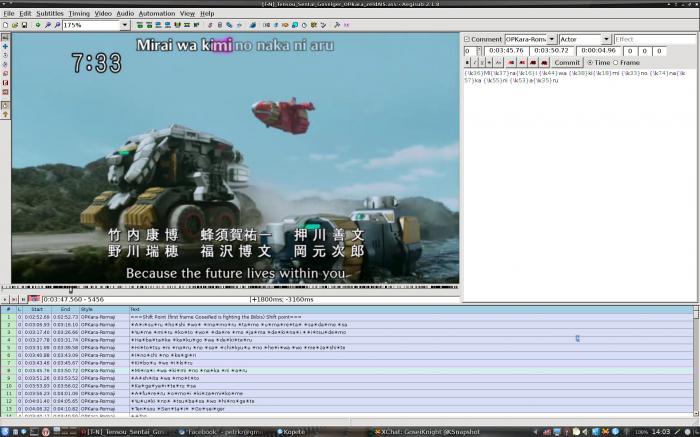Click the Jump To green arrow icon
The image size is (700, 437).
click(x=38, y=25)
